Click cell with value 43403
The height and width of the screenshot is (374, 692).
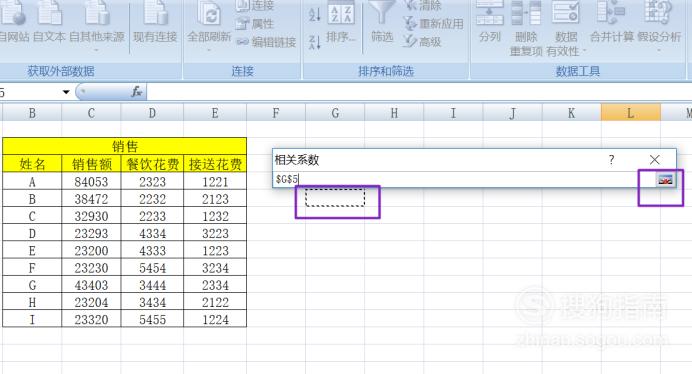91,285
